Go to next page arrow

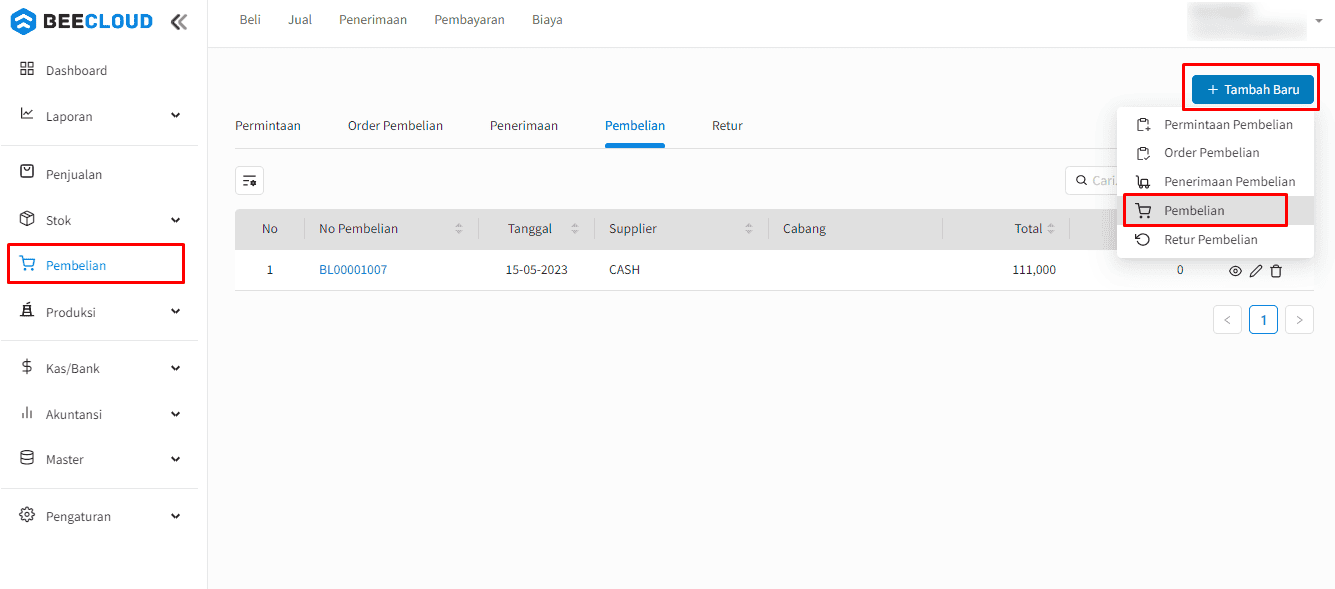(1299, 320)
